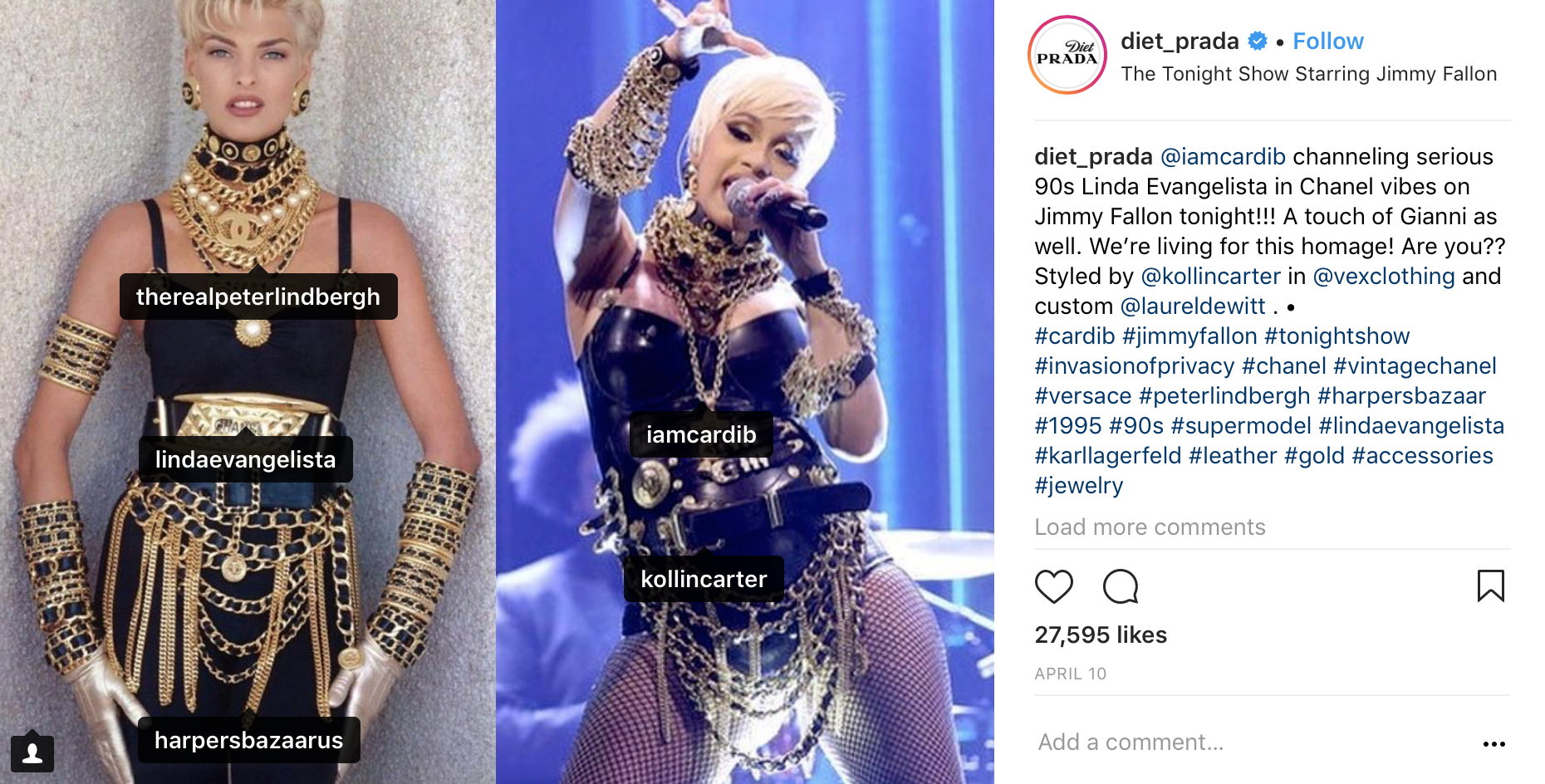Viewport: 1545px width, 784px height.
Task: Open the @vexclothing mention in the caption
Action: 1384,276
